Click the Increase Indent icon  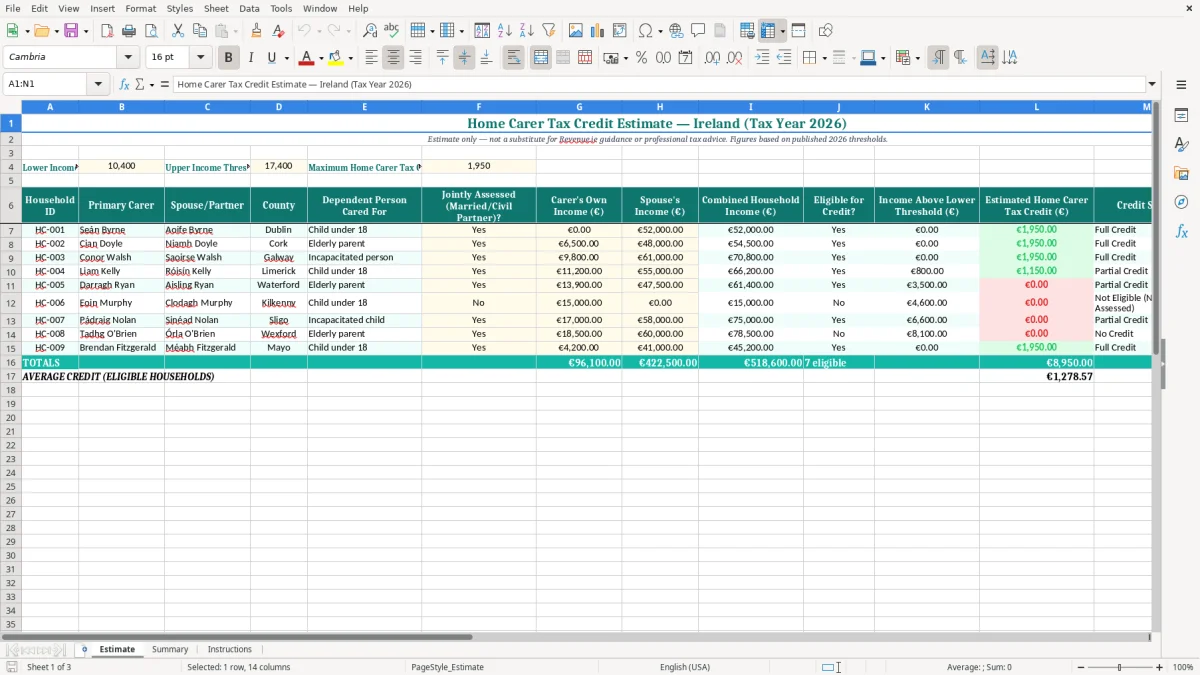coord(762,58)
